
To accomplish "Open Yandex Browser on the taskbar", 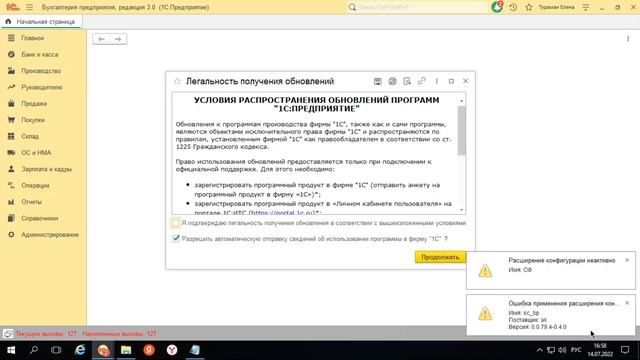I will [172, 350].
